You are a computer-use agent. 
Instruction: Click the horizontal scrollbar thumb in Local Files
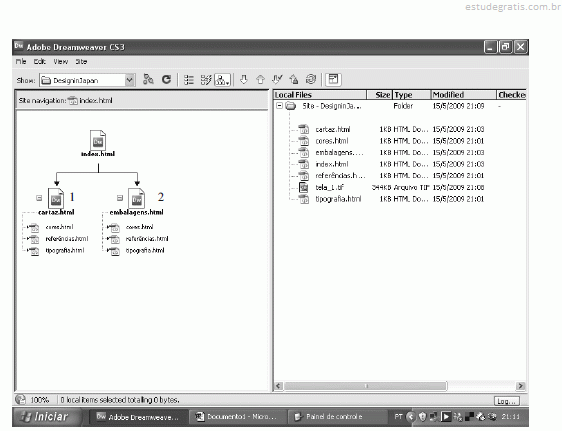[365, 386]
